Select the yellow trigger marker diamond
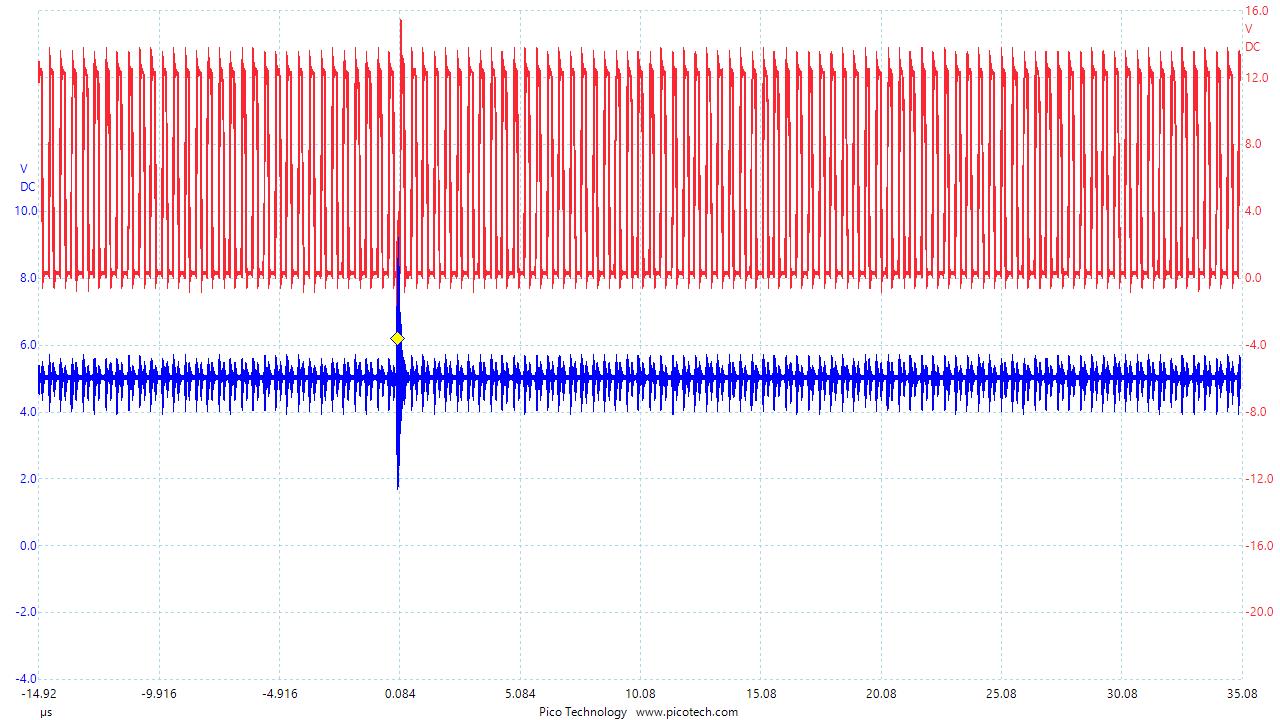1280x720 pixels. [396, 338]
